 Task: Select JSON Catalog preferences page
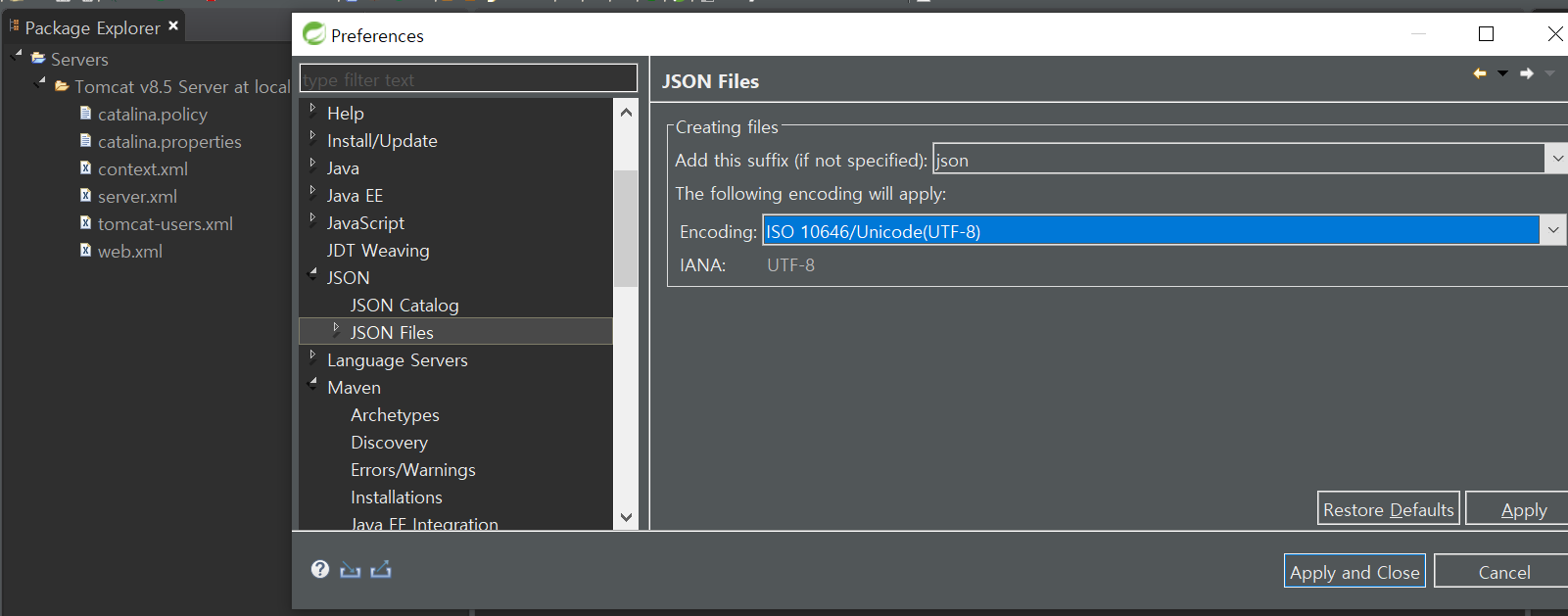404,306
